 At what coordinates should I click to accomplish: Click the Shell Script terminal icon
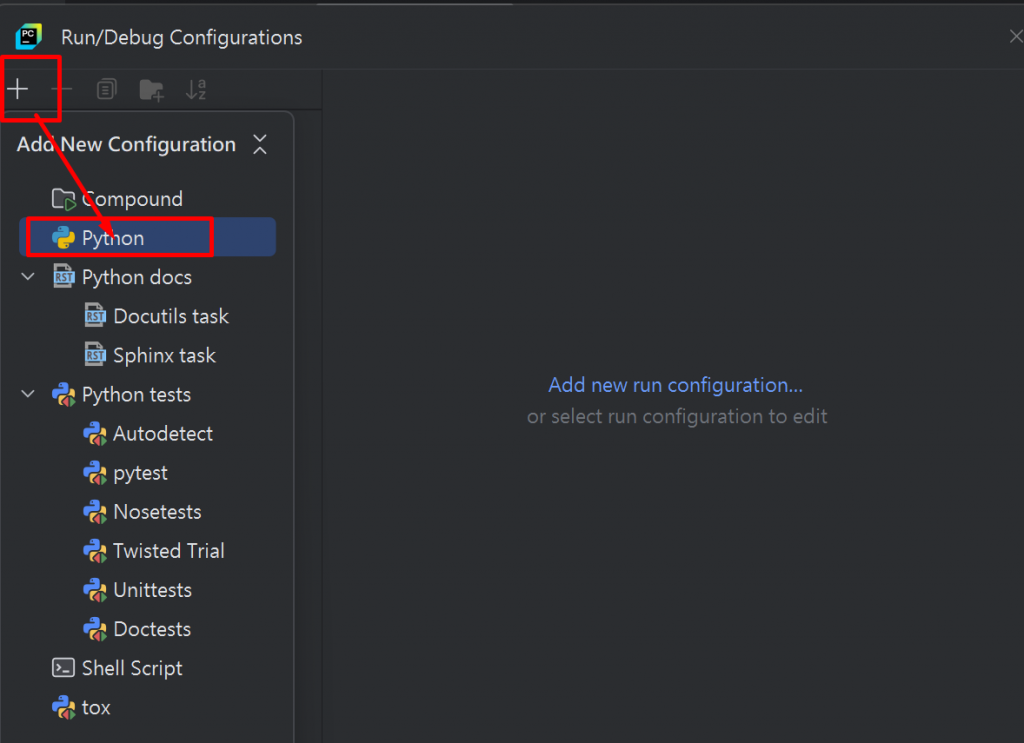point(63,668)
